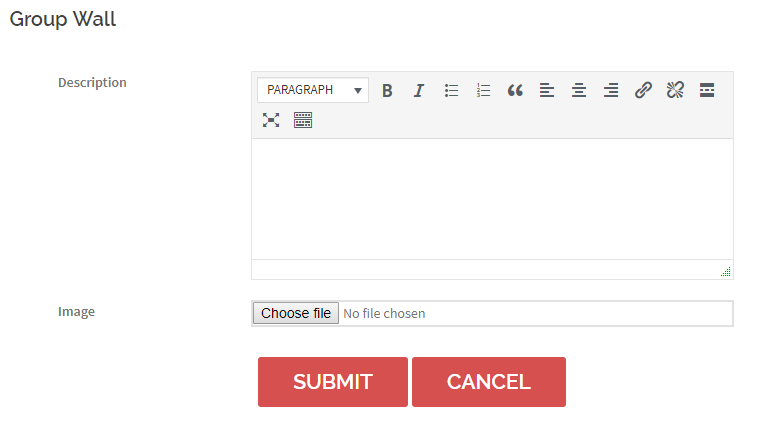The height and width of the screenshot is (430, 765).
Task: Insert a Read More tag
Action: [x=707, y=90]
